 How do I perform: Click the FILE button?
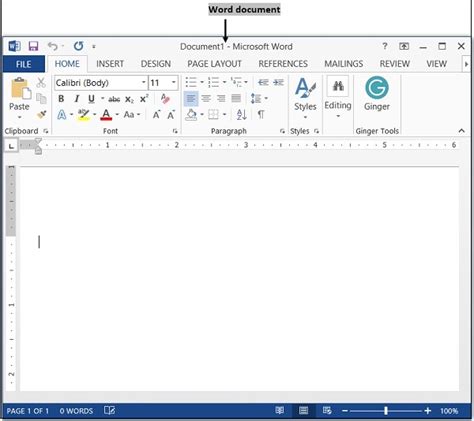(x=23, y=64)
